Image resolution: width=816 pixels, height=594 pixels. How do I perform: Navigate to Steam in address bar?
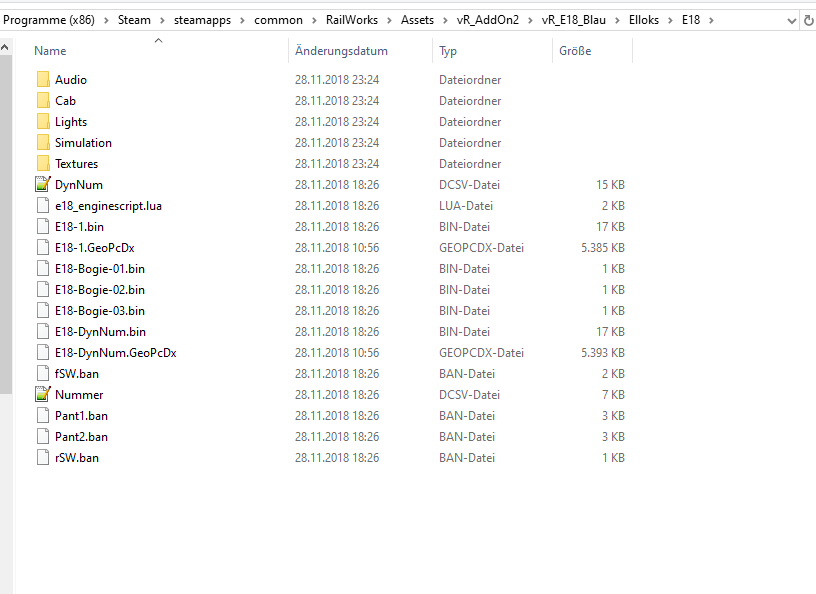(x=134, y=20)
